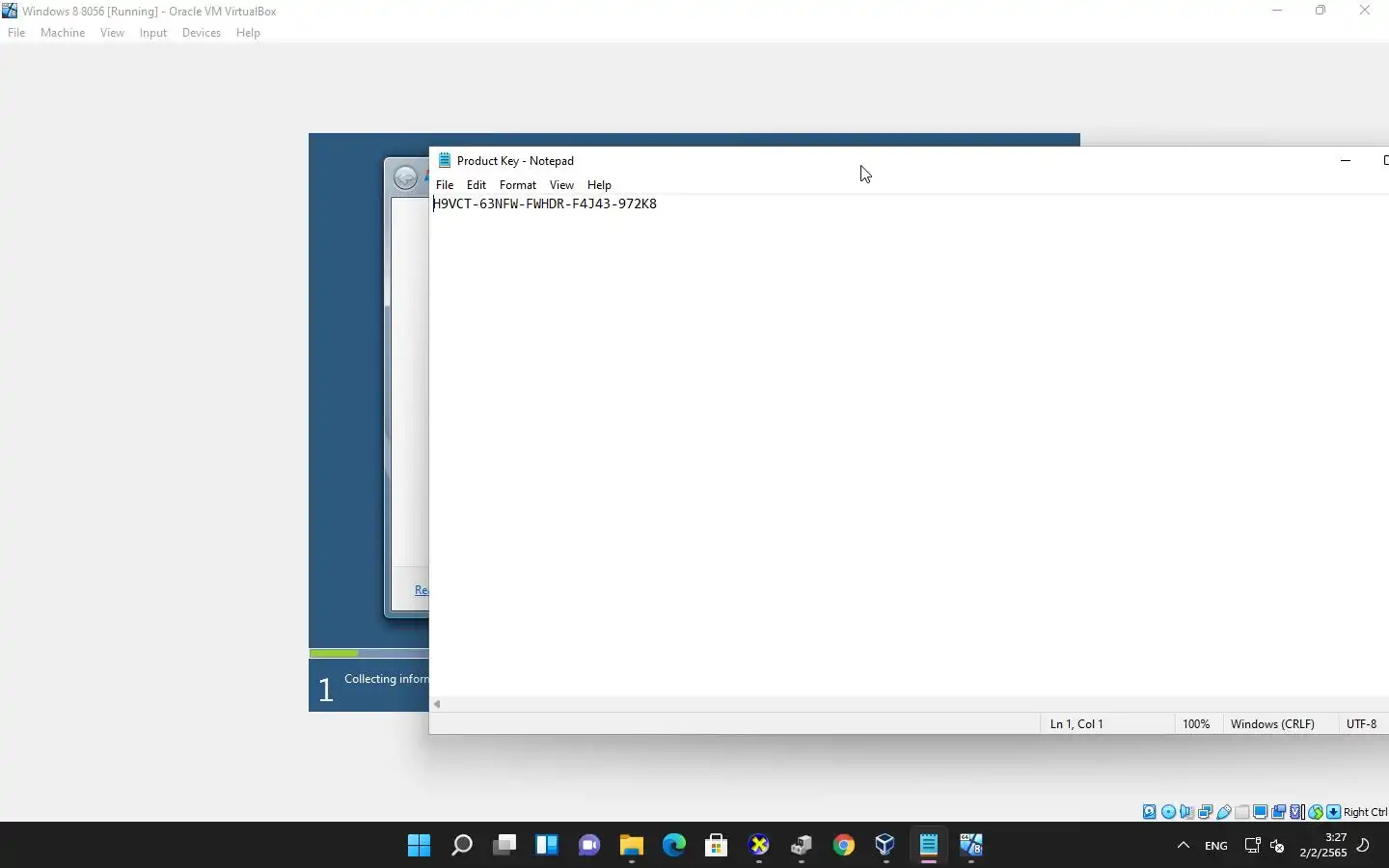This screenshot has height=868, width=1389.
Task: Minimize the Product Key Notepad window
Action: click(x=1346, y=160)
